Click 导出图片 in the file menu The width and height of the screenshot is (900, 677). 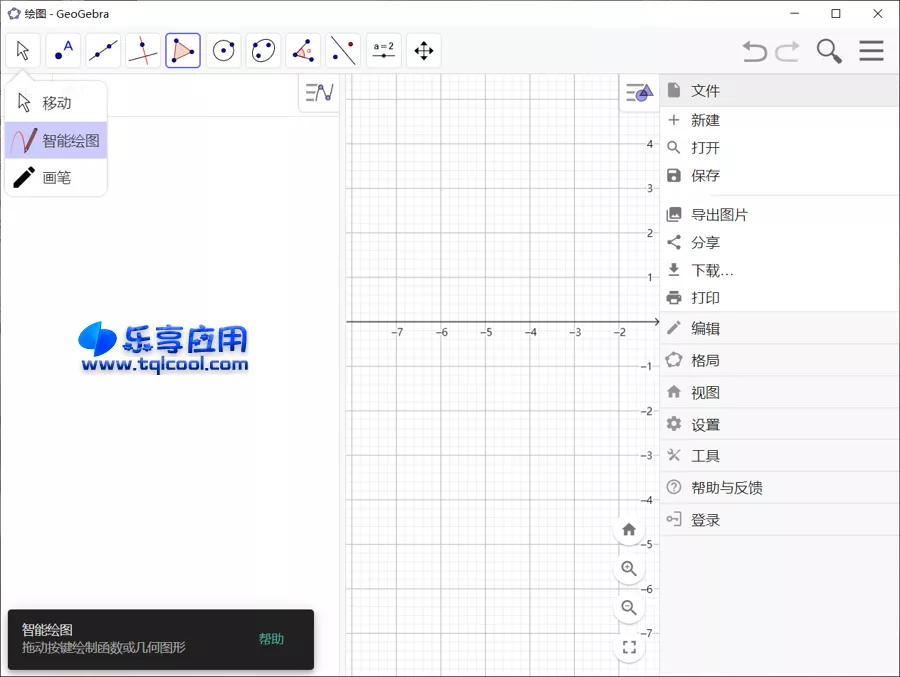click(x=719, y=215)
